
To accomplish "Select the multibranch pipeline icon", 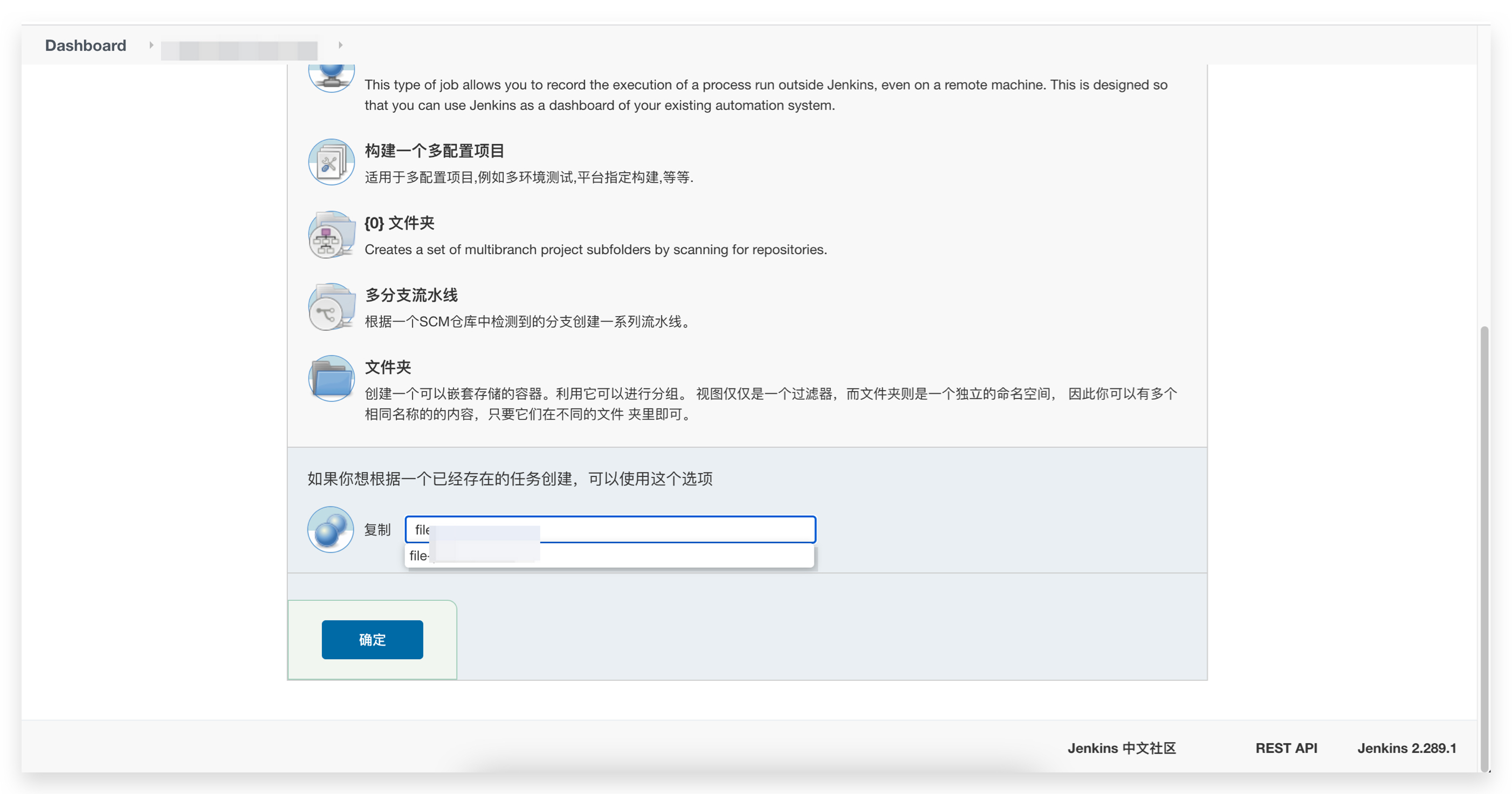I will (x=331, y=307).
